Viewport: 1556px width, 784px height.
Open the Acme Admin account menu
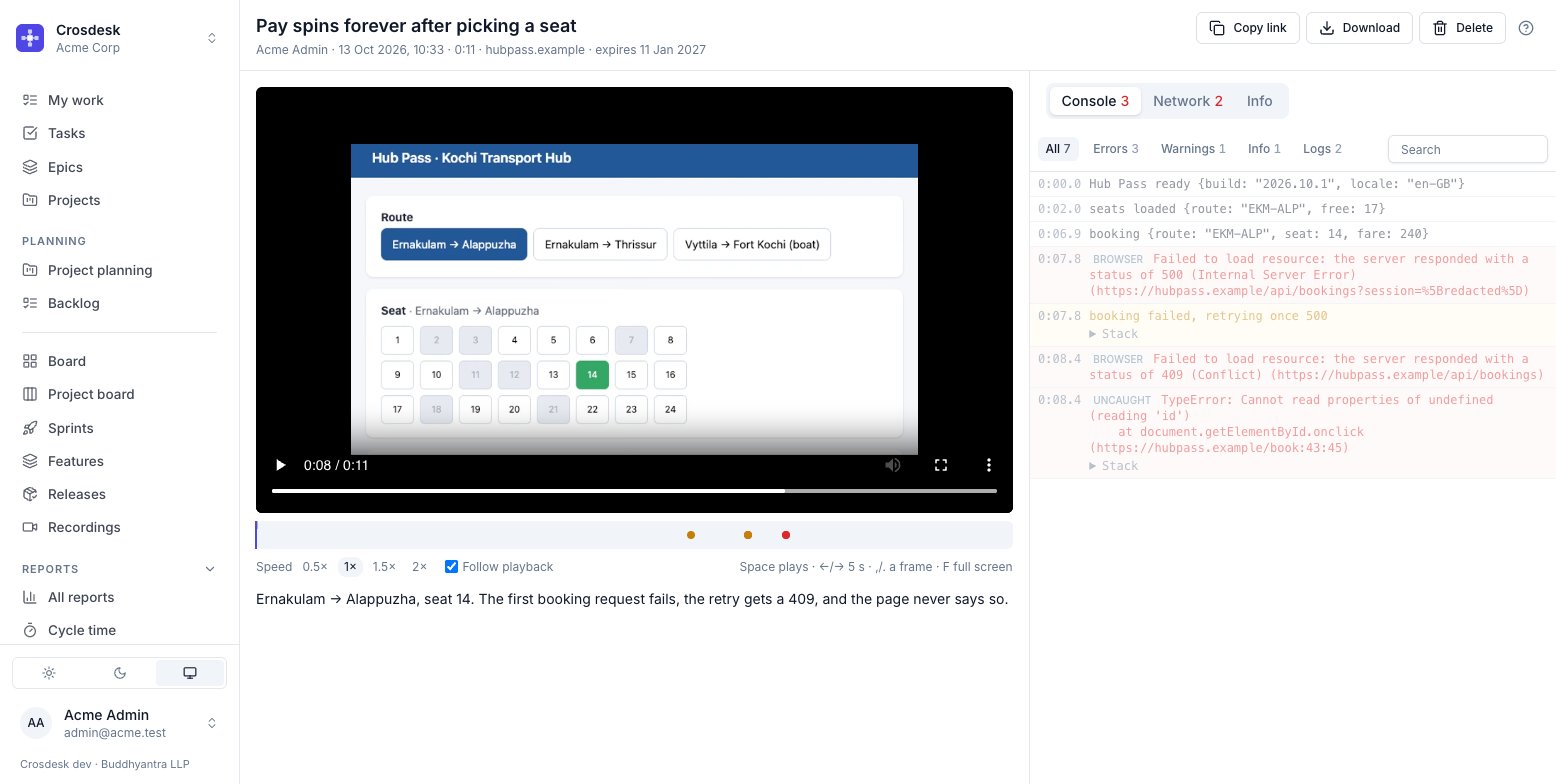[x=120, y=723]
